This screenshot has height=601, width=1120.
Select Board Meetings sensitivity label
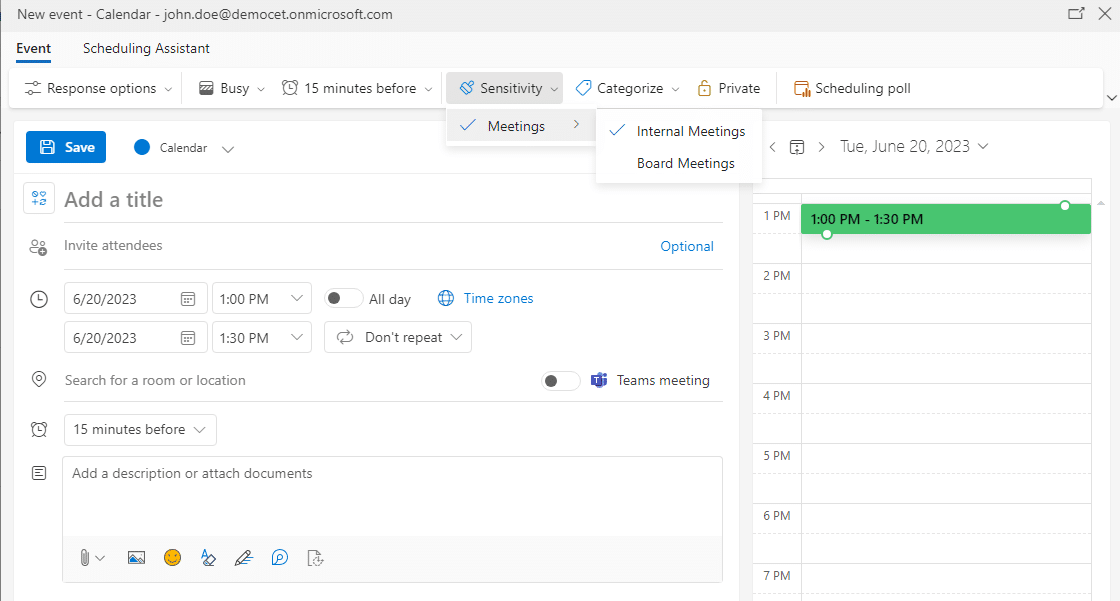pyautogui.click(x=685, y=163)
